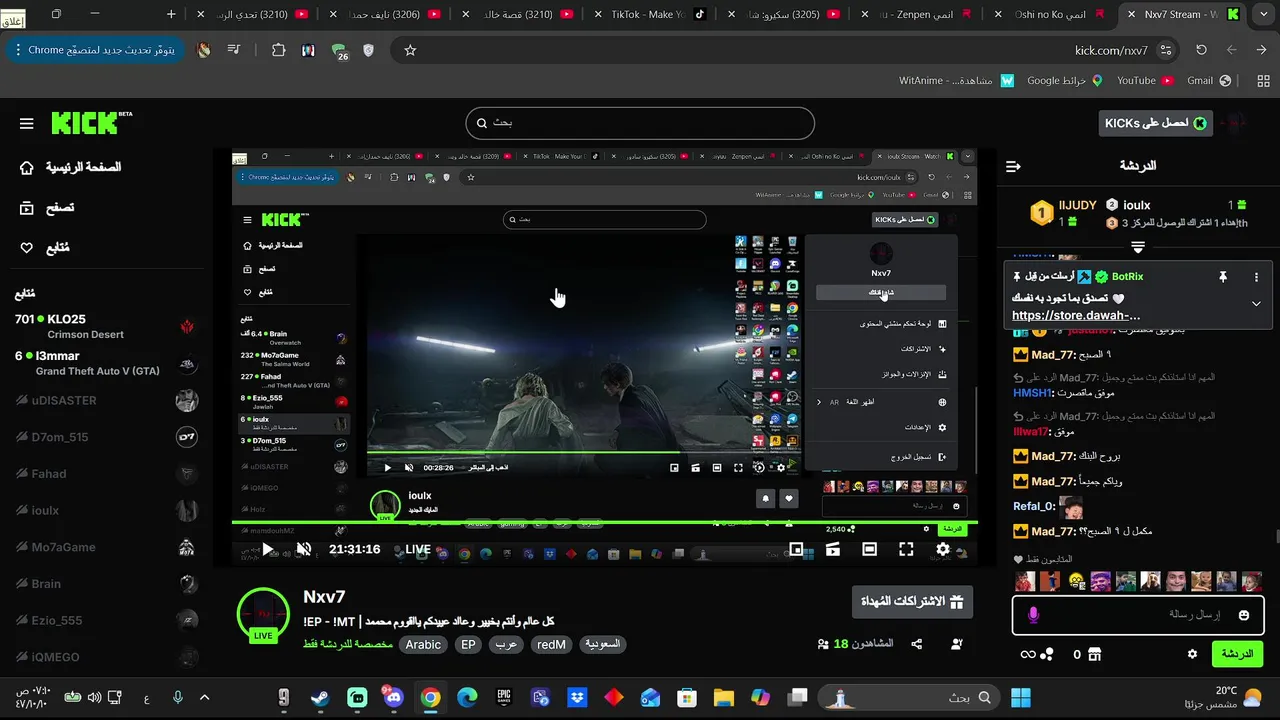Click the Windows taskbar search box
Screen dimensions: 1280x720
(x=910, y=697)
